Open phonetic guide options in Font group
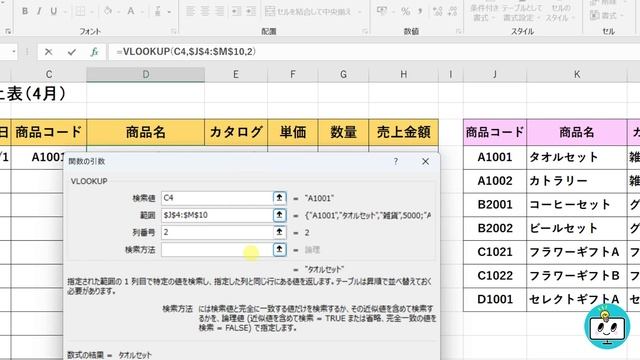Viewport: 640px width, 360px height. coord(158,11)
